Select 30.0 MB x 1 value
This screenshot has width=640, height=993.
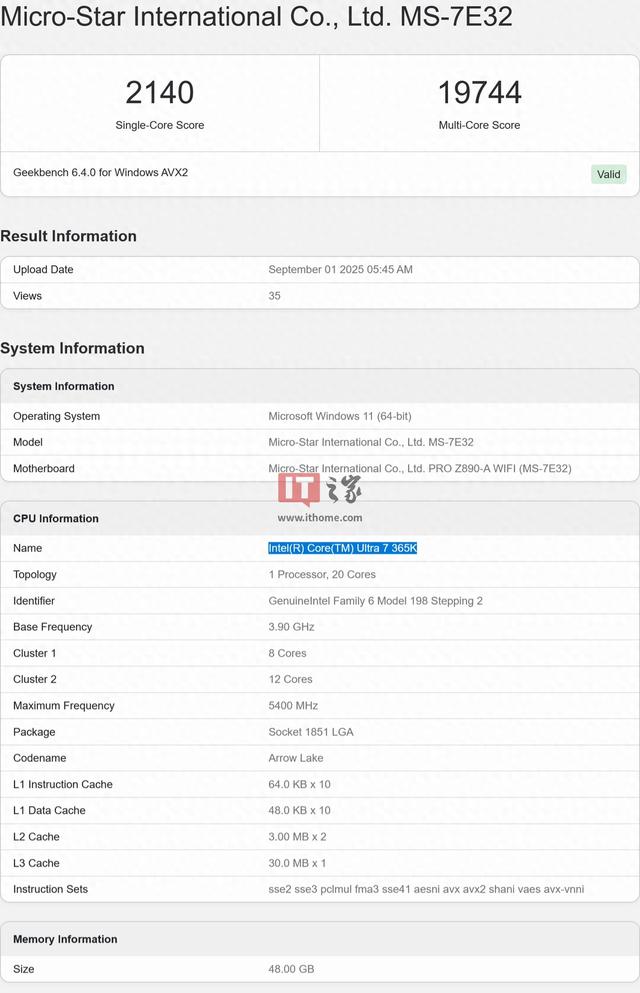point(298,863)
